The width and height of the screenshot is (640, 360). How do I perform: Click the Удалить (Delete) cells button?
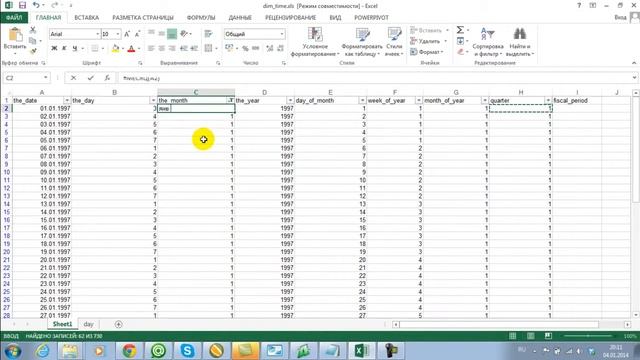[x=428, y=41]
